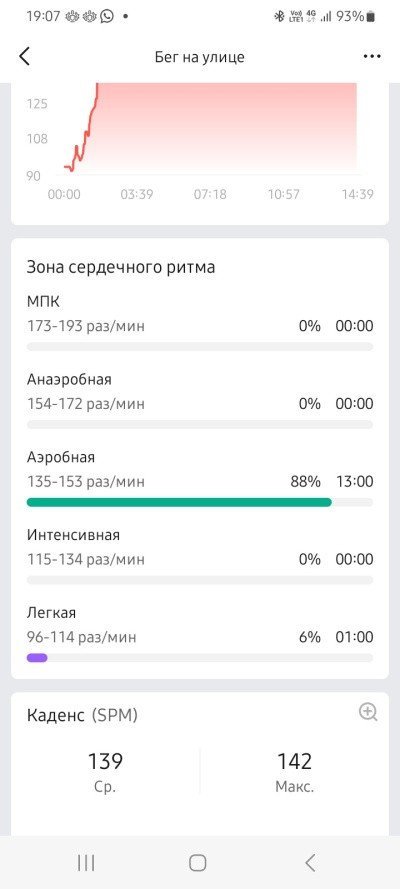The width and height of the screenshot is (400, 889).
Task: Tap the battery indicator in status bar
Action: 371,16
